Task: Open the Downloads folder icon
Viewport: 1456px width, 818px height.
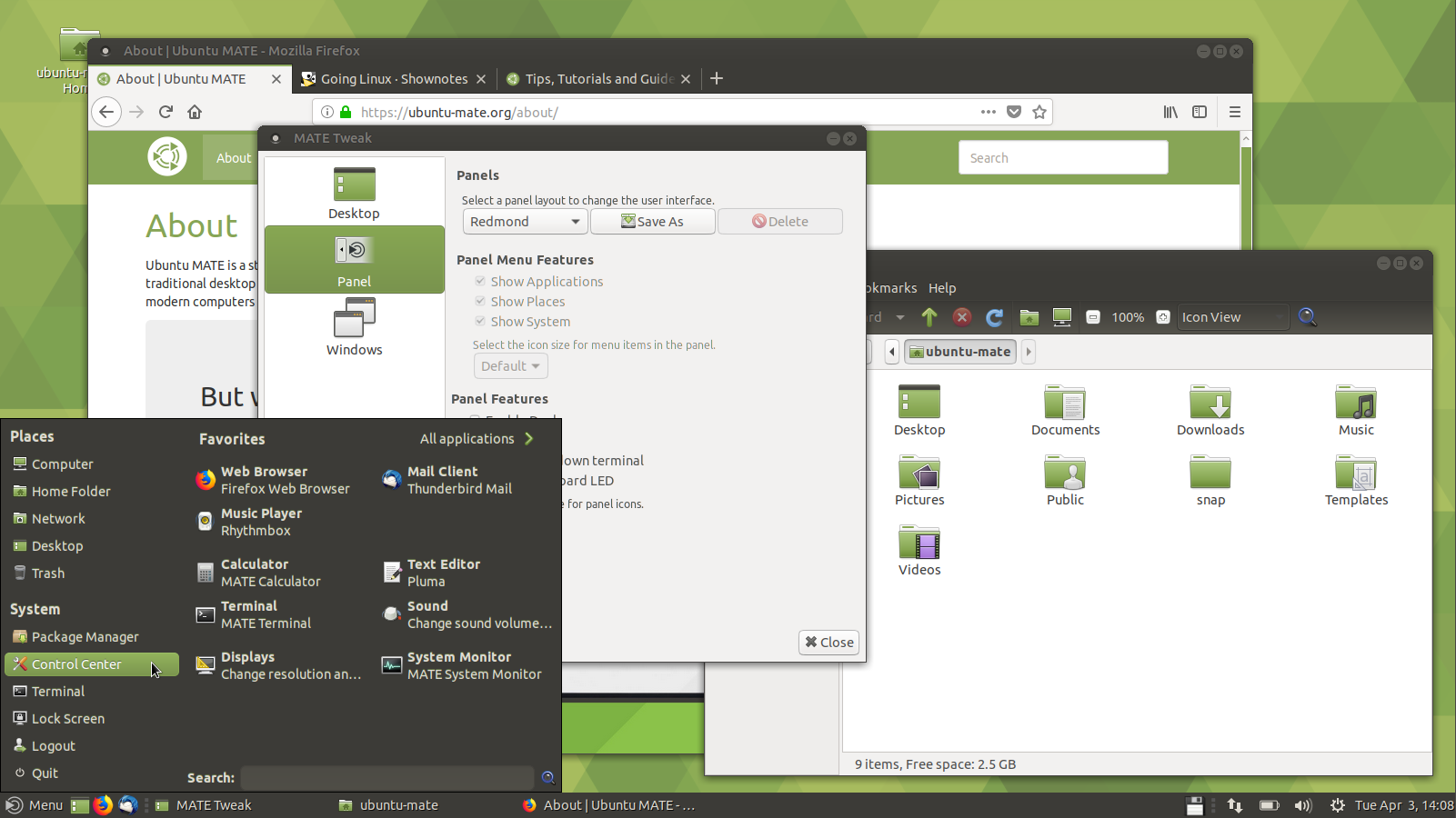Action: click(x=1210, y=411)
